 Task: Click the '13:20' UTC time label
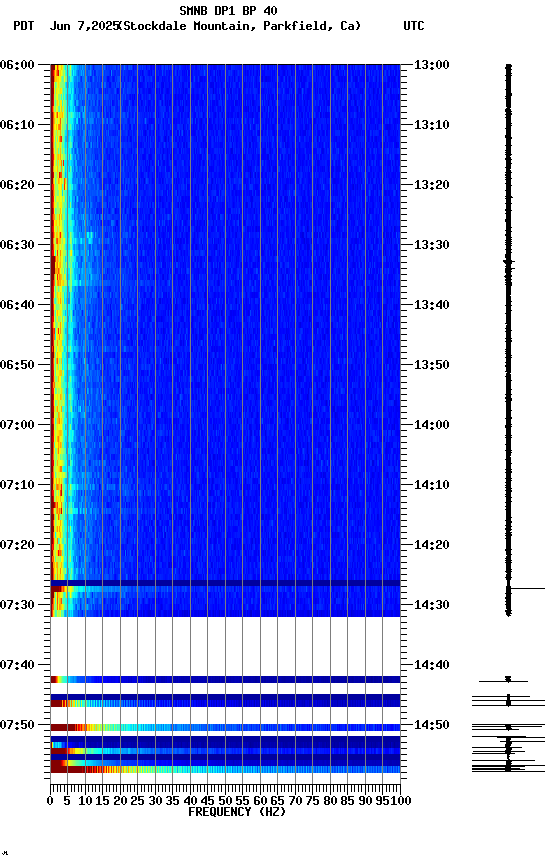click(432, 185)
